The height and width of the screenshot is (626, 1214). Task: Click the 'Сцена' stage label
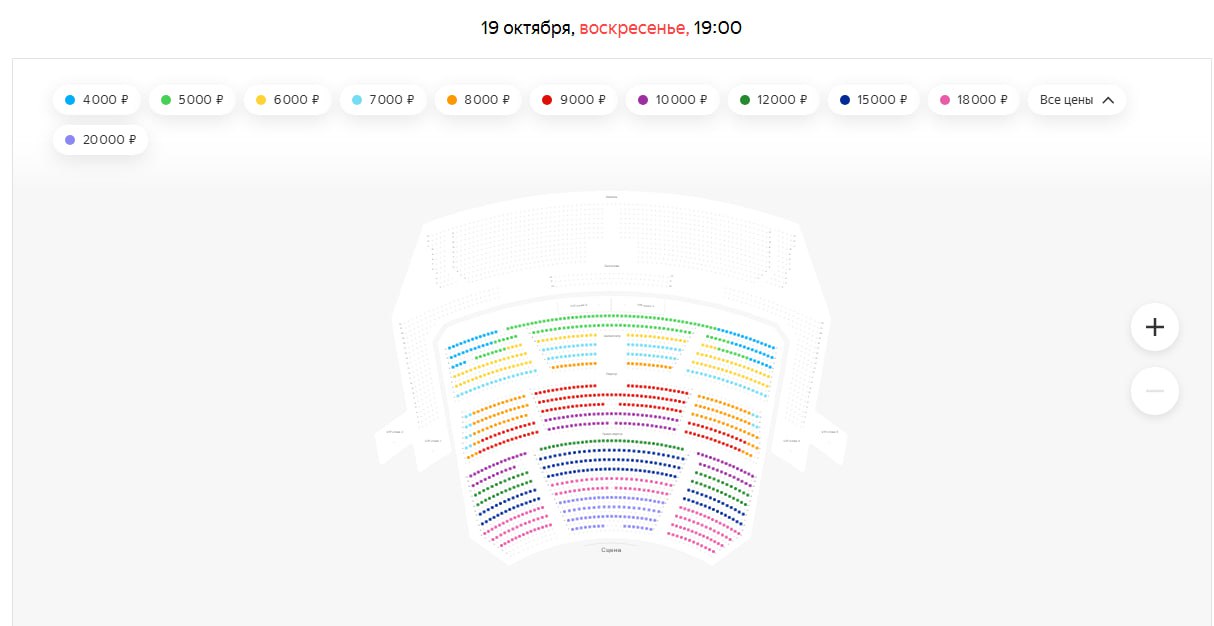coord(611,550)
